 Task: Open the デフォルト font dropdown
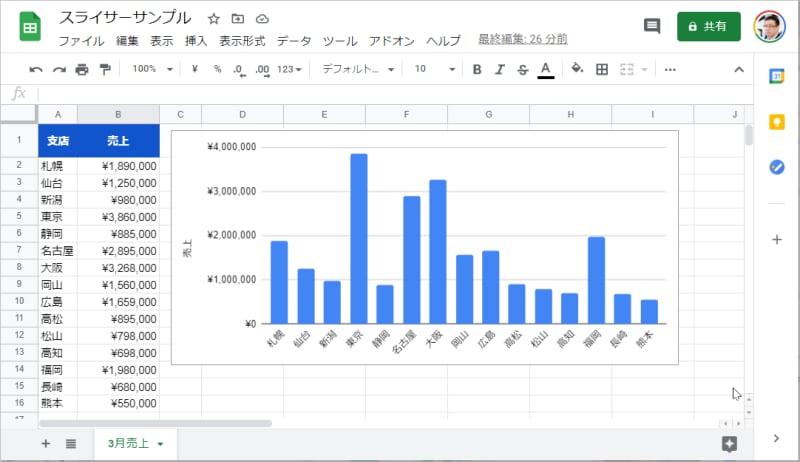[358, 69]
